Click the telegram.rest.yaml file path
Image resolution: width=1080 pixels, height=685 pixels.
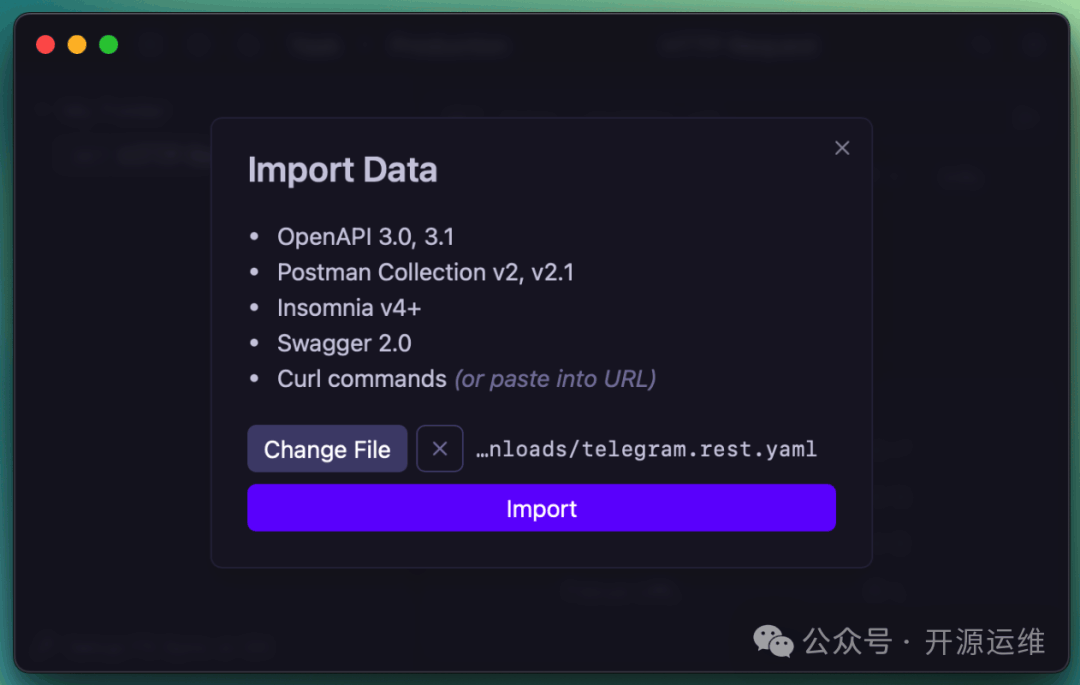coord(646,449)
